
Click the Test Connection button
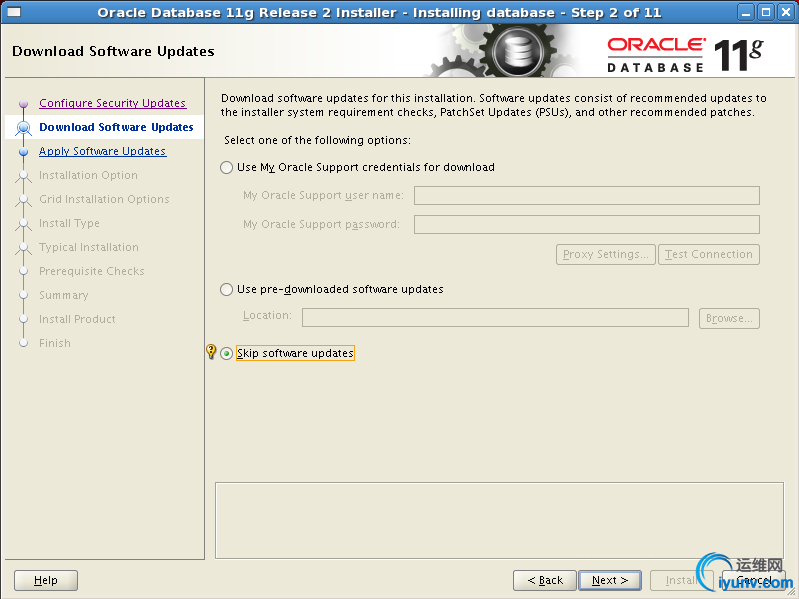pyautogui.click(x=709, y=254)
